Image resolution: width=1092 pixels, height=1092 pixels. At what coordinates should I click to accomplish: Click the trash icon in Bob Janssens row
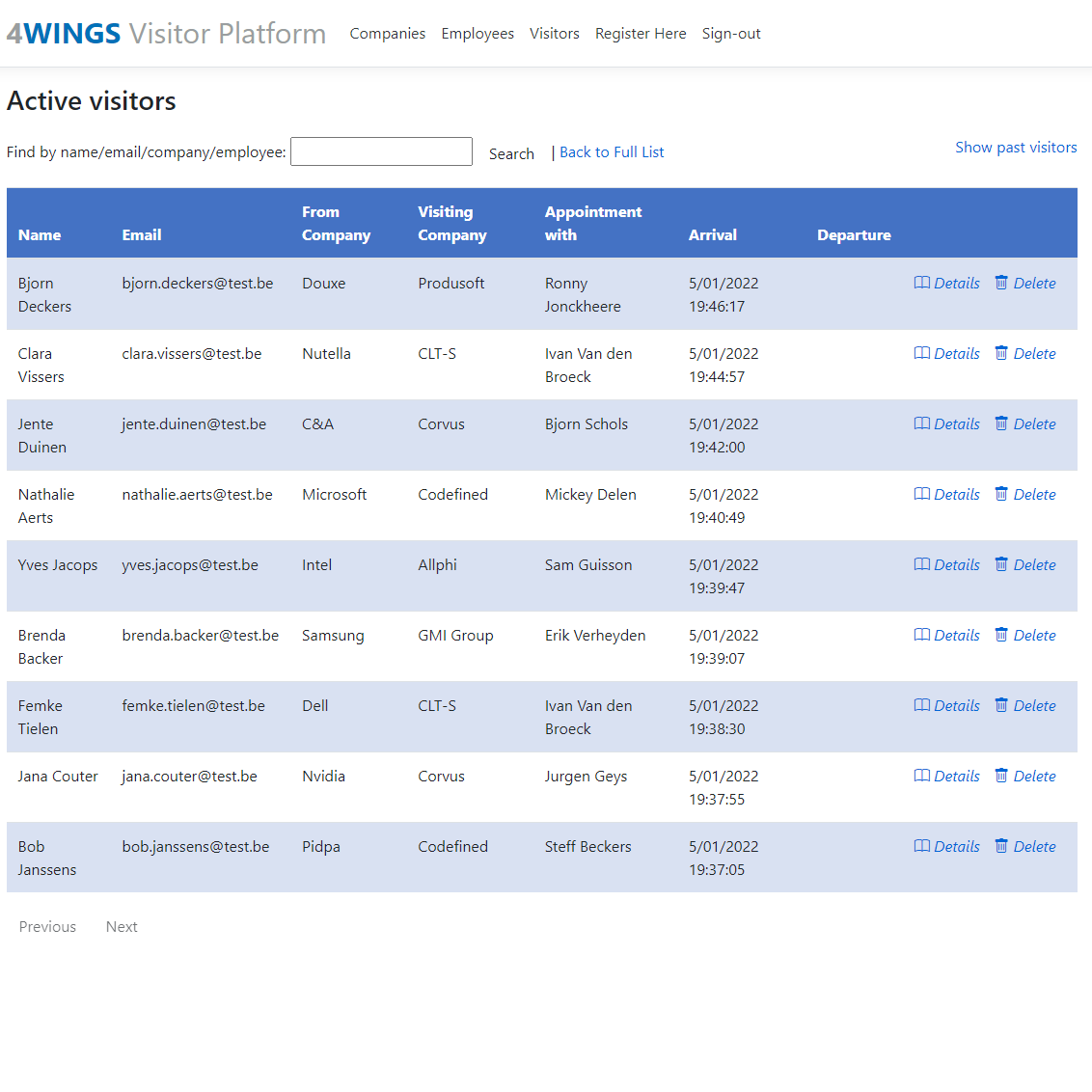pyautogui.click(x=1000, y=845)
